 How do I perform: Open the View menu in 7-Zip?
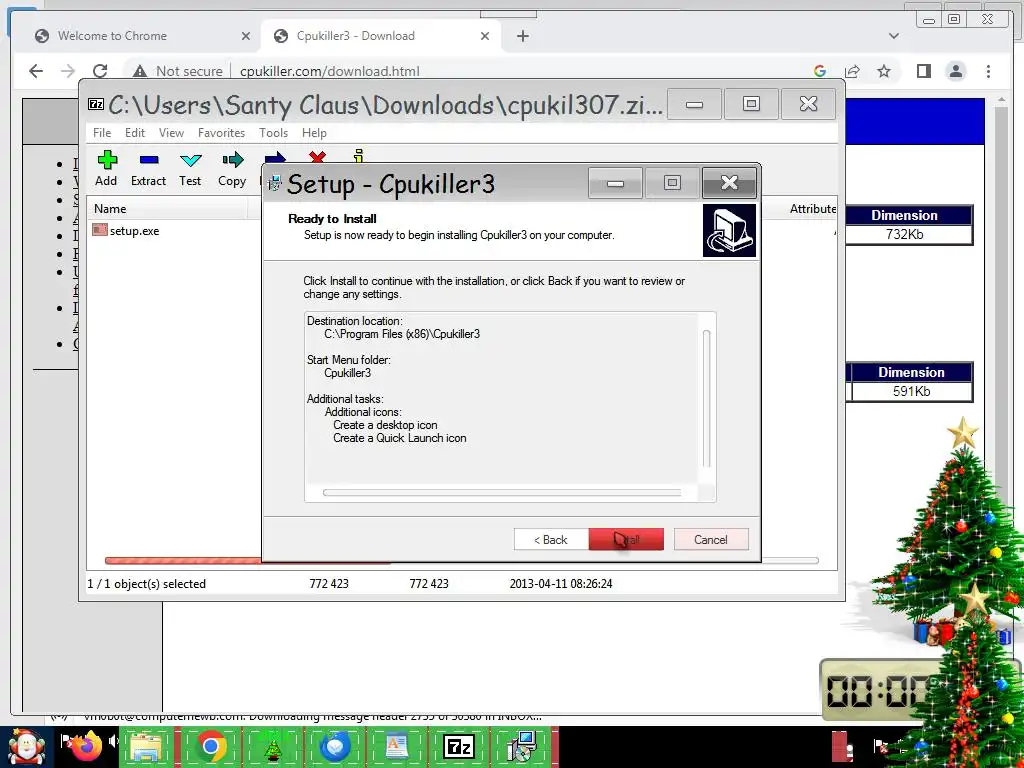(x=171, y=133)
